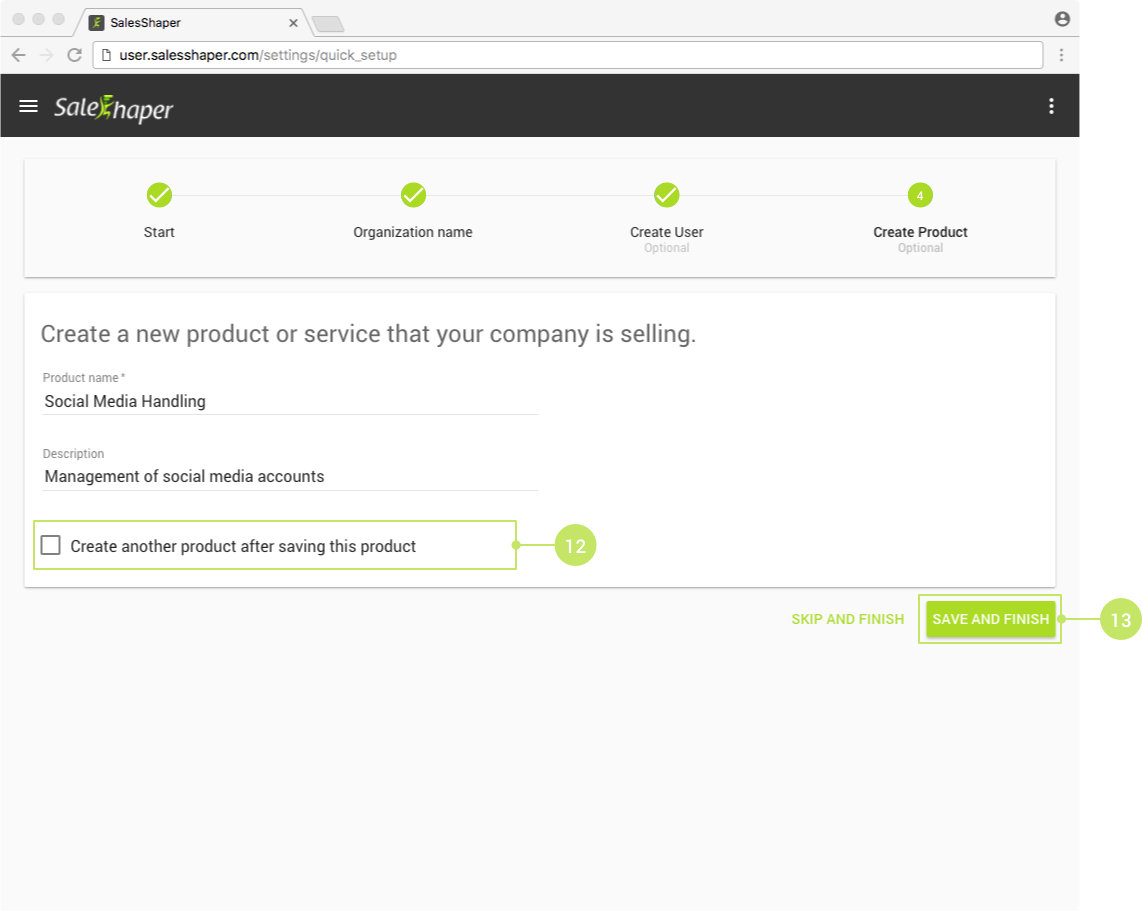Click the SalesShaper favicon in the tab
The height and width of the screenshot is (911, 1142).
pos(96,23)
